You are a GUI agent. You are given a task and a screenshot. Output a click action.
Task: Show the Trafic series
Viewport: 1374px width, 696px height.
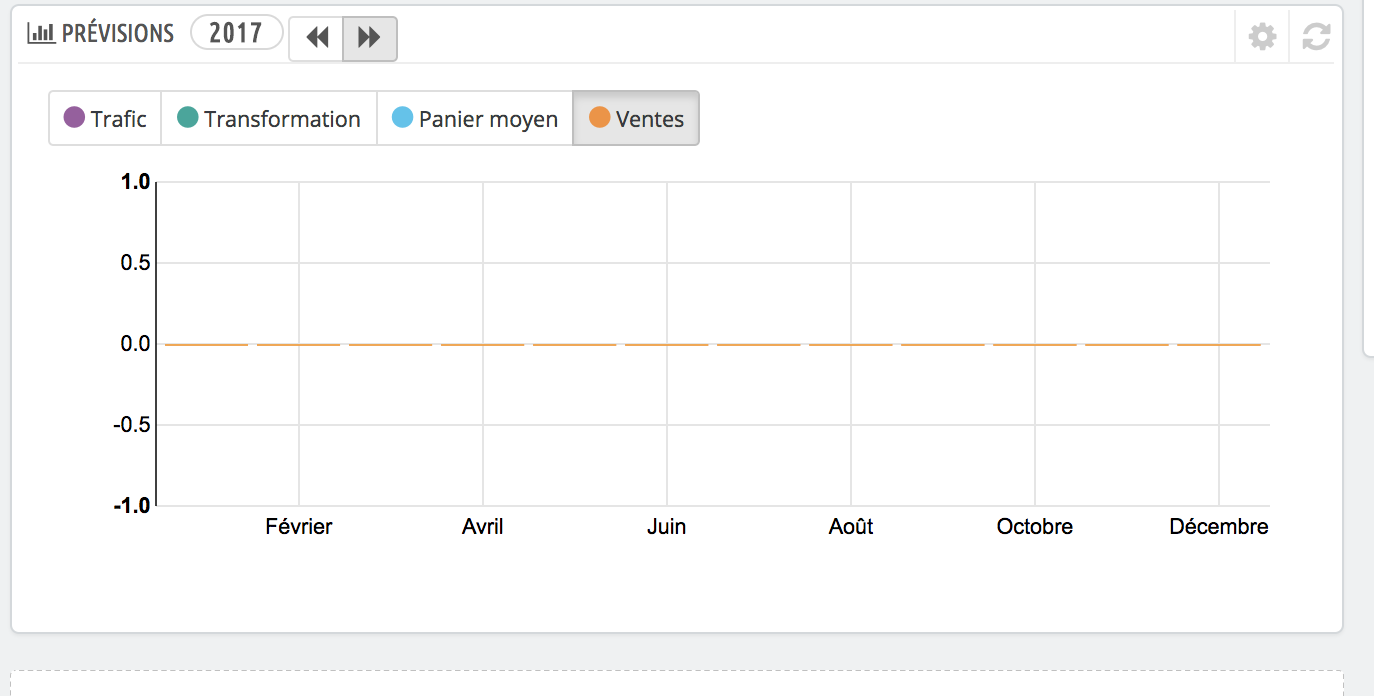[x=105, y=118]
